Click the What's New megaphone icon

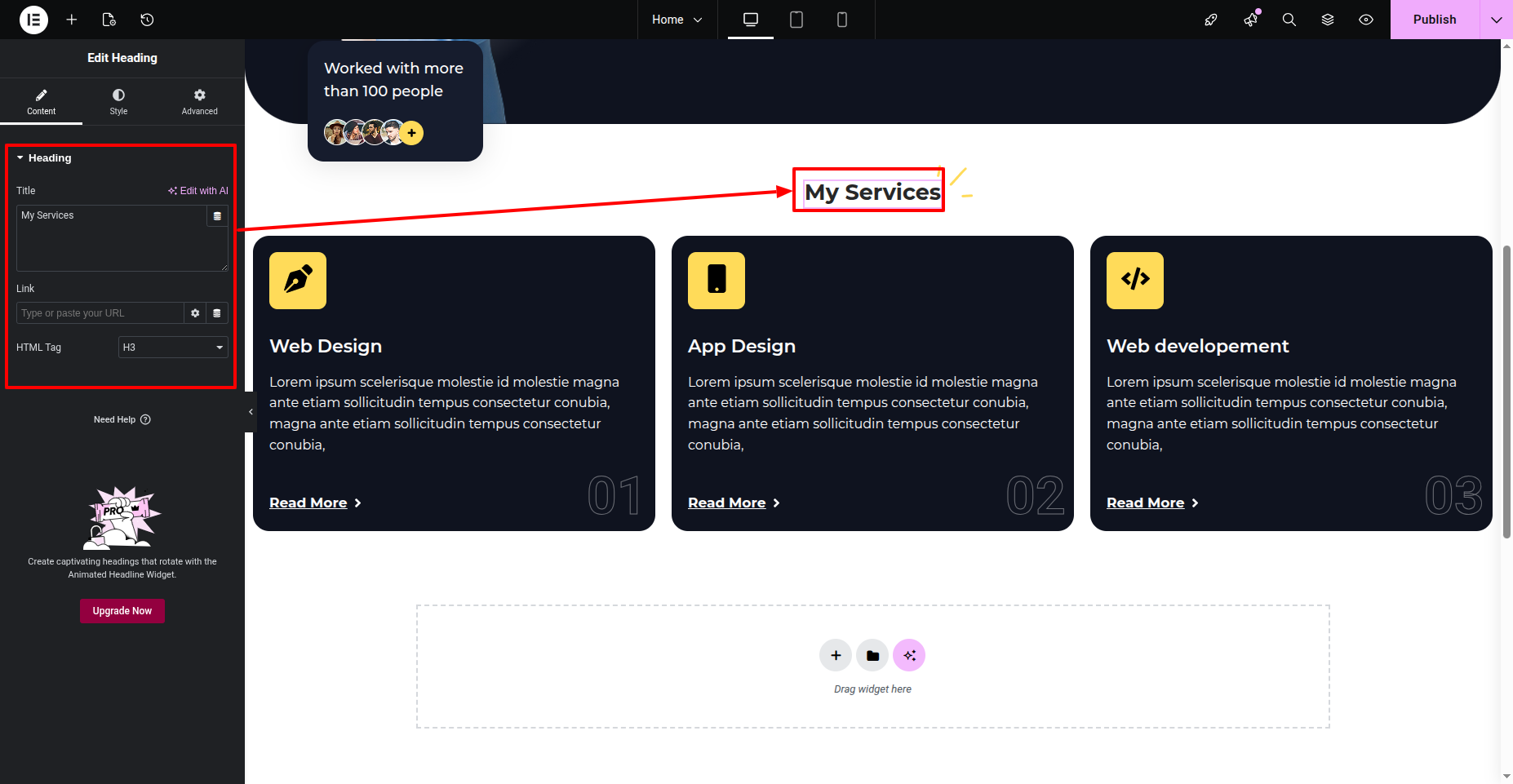pos(1250,20)
